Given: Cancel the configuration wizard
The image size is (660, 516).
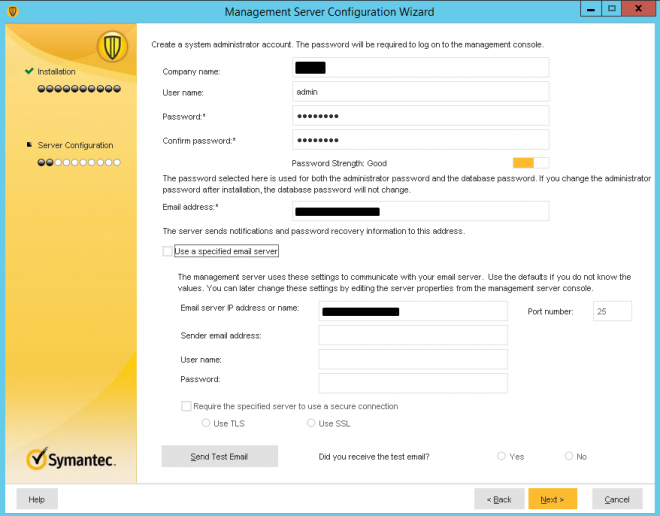Looking at the screenshot, I should point(617,499).
